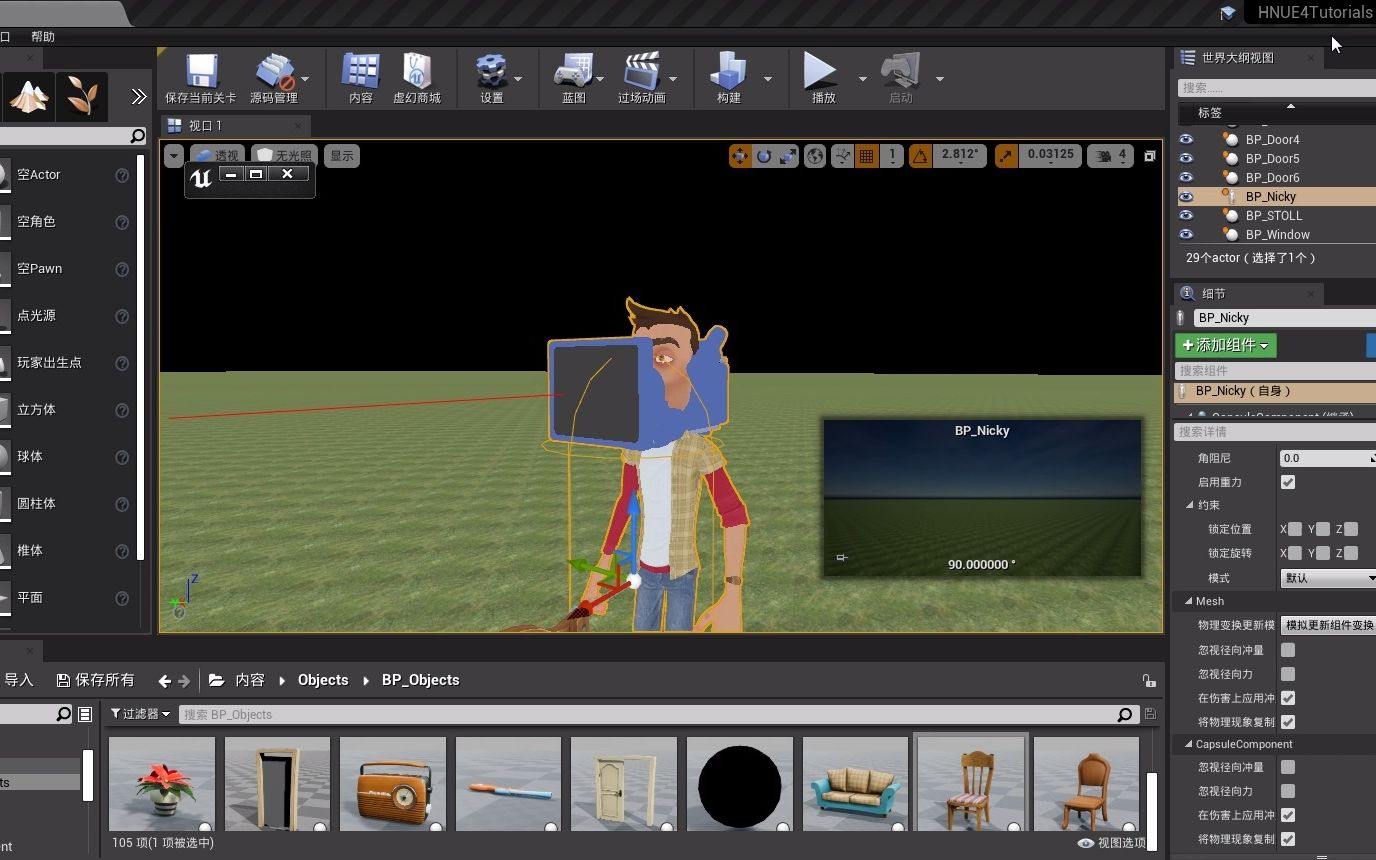
Task: Open Source Control (源码管理) toolbar icon
Action: pos(273,79)
